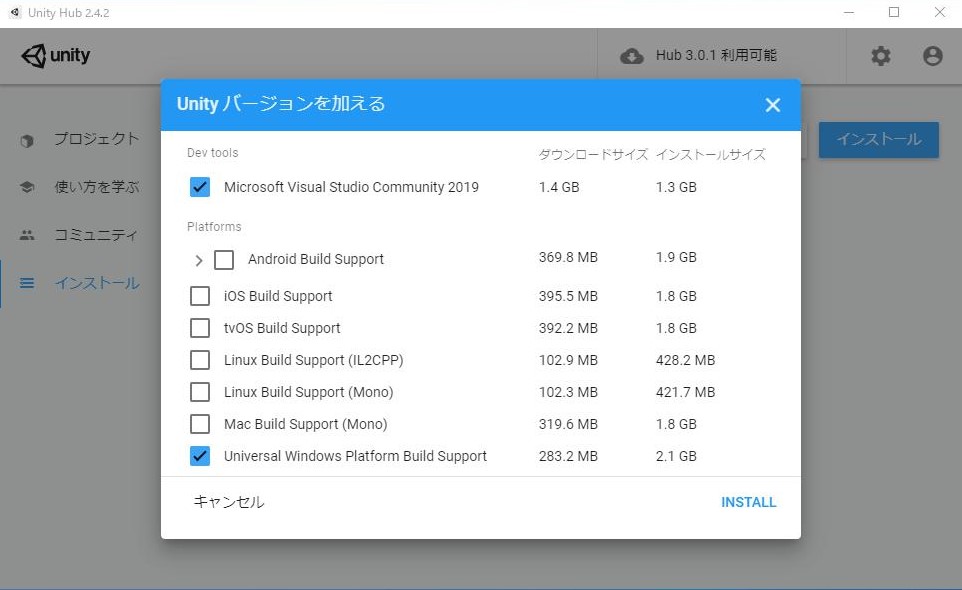962x590 pixels.
Task: Click the Platforms section heading
Action: click(x=214, y=227)
